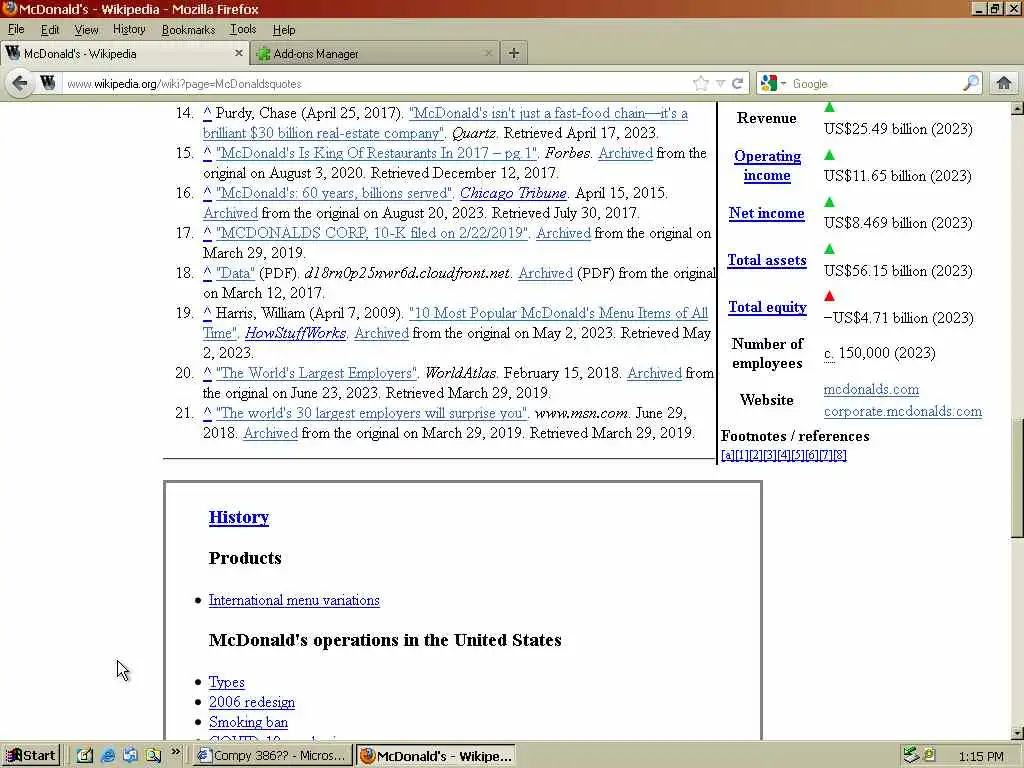This screenshot has width=1024, height=768.
Task: Expand quick launch overflow chevron
Action: click(x=176, y=752)
